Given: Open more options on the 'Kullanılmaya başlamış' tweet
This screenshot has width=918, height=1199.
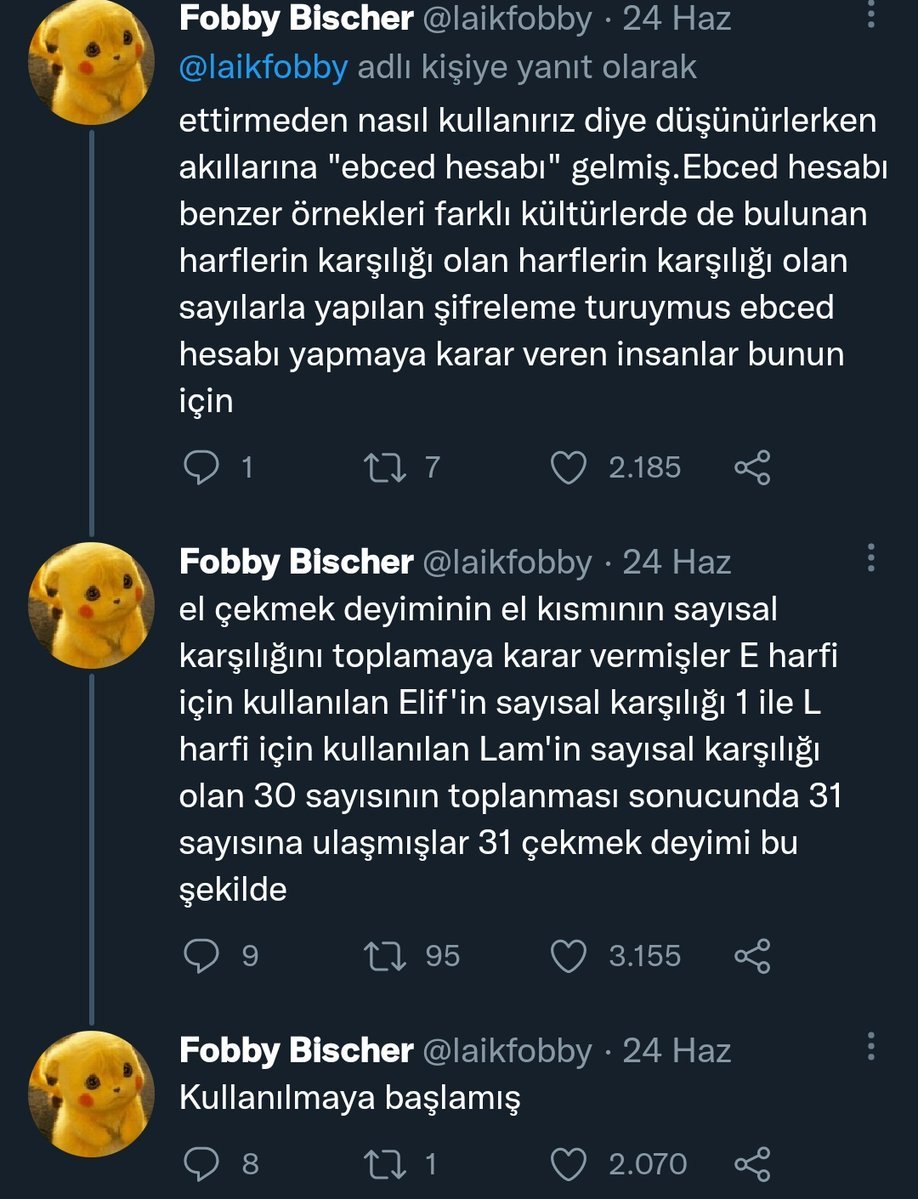Looking at the screenshot, I should (x=871, y=1048).
